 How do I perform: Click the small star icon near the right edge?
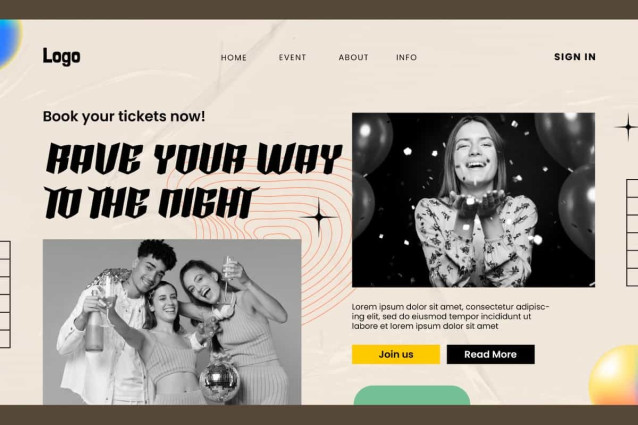tap(627, 127)
